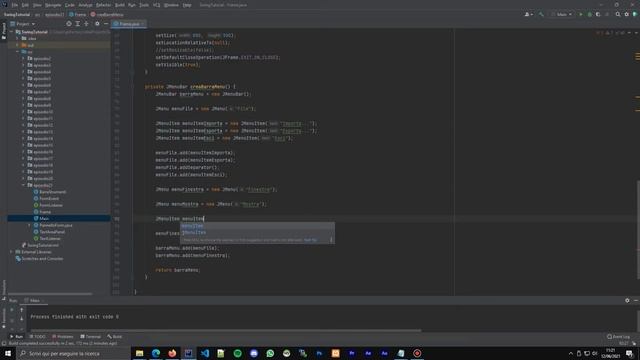Viewport: 640px width, 360px height.
Task: Open the Event Log
Action: (x=618, y=337)
